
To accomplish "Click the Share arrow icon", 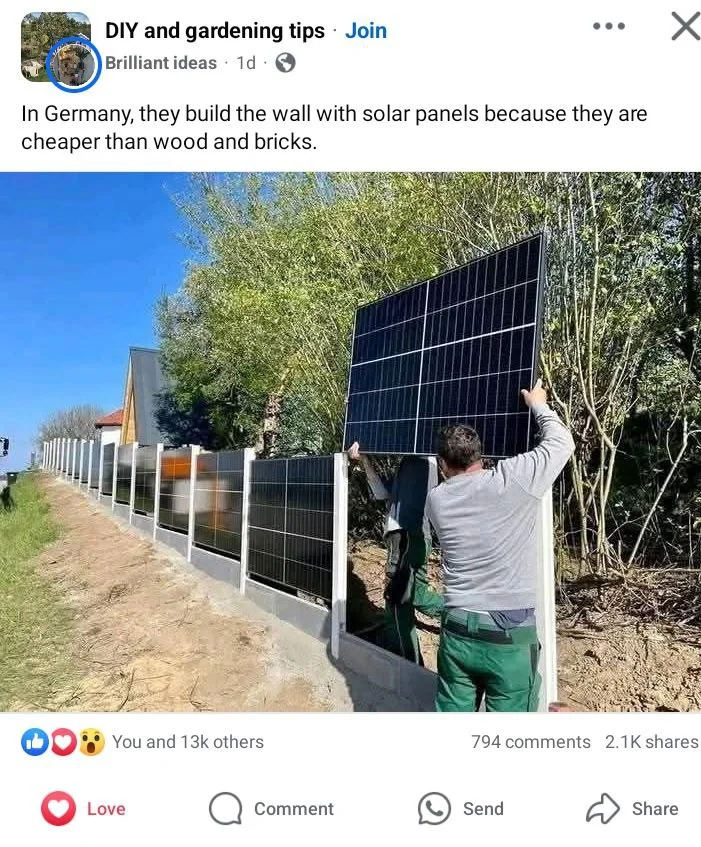I will tap(603, 809).
